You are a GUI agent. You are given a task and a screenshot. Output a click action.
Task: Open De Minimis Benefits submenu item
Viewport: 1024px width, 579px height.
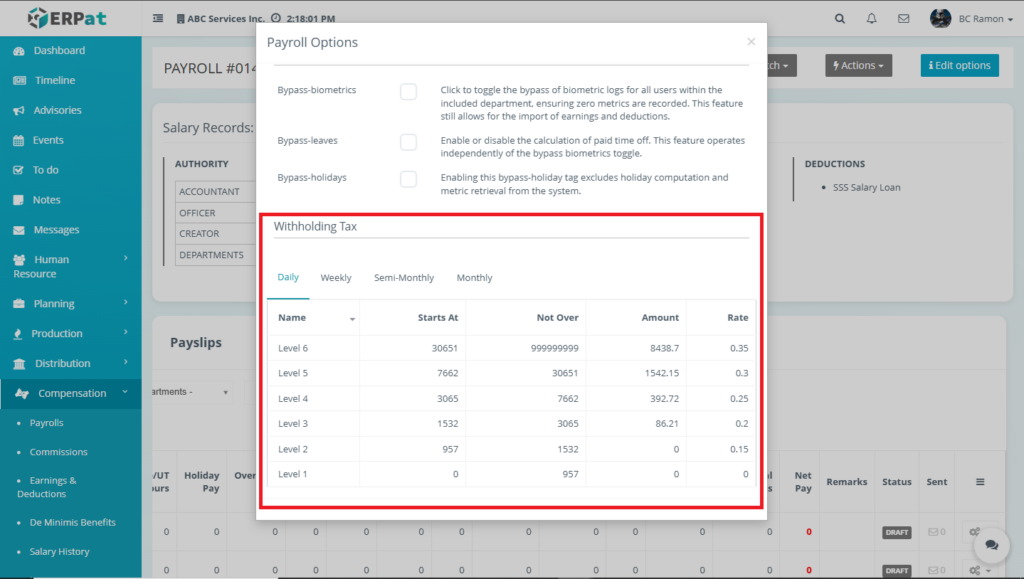72,522
